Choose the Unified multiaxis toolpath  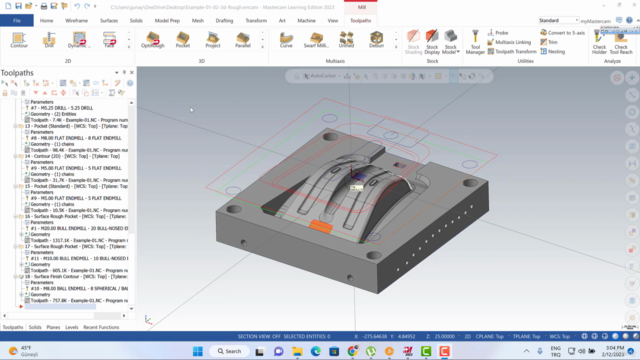click(346, 40)
